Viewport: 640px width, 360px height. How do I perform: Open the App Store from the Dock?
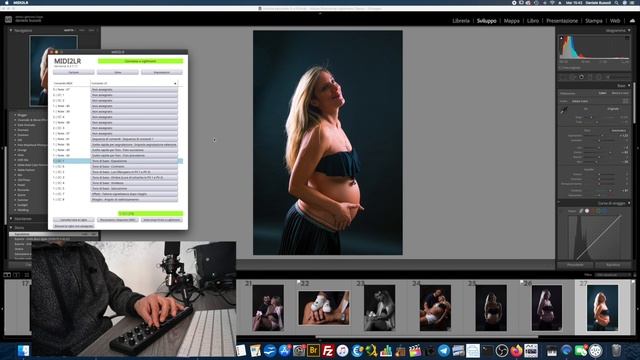tap(284, 351)
